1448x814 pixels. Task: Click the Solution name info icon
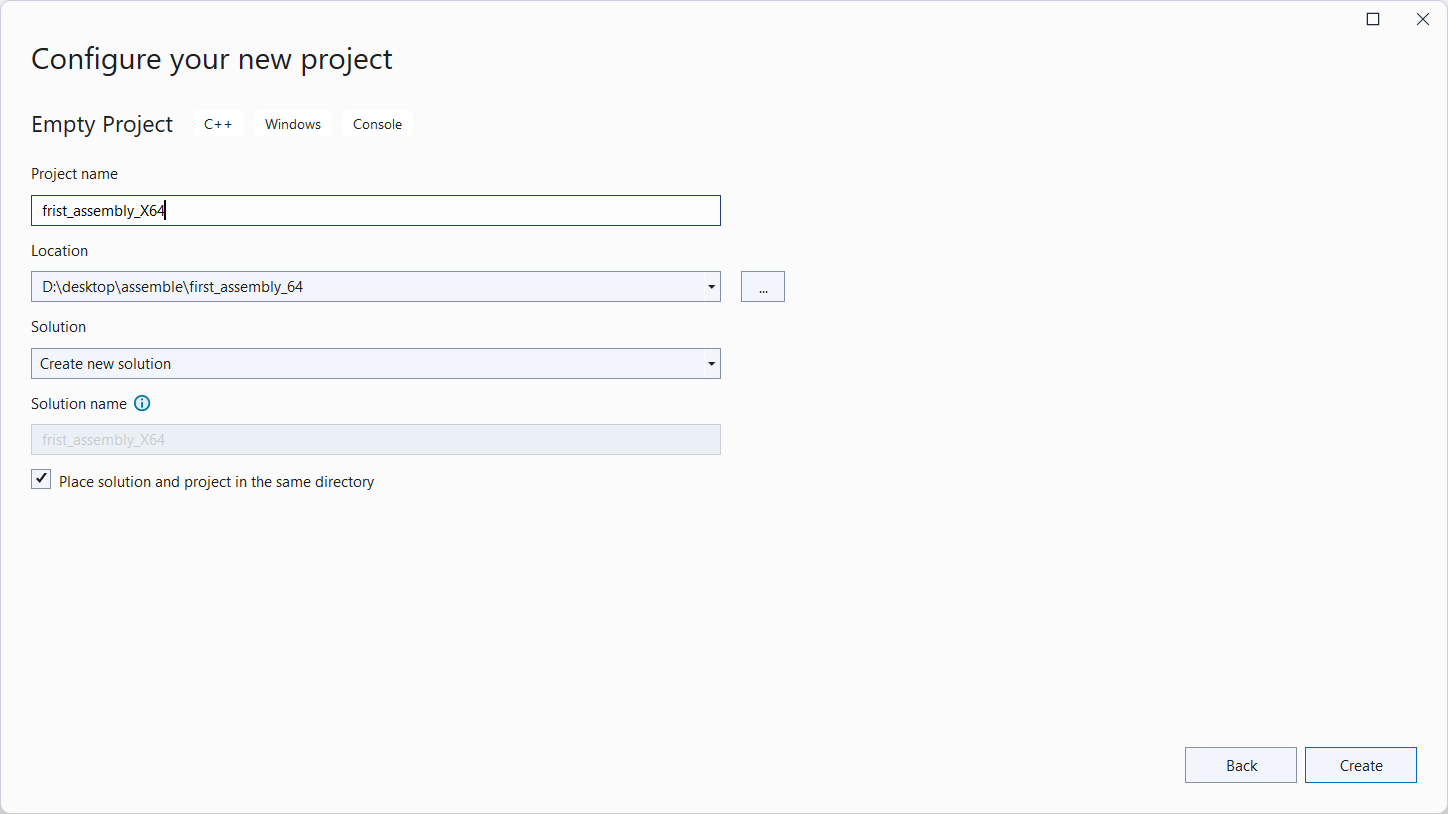pyautogui.click(x=142, y=404)
